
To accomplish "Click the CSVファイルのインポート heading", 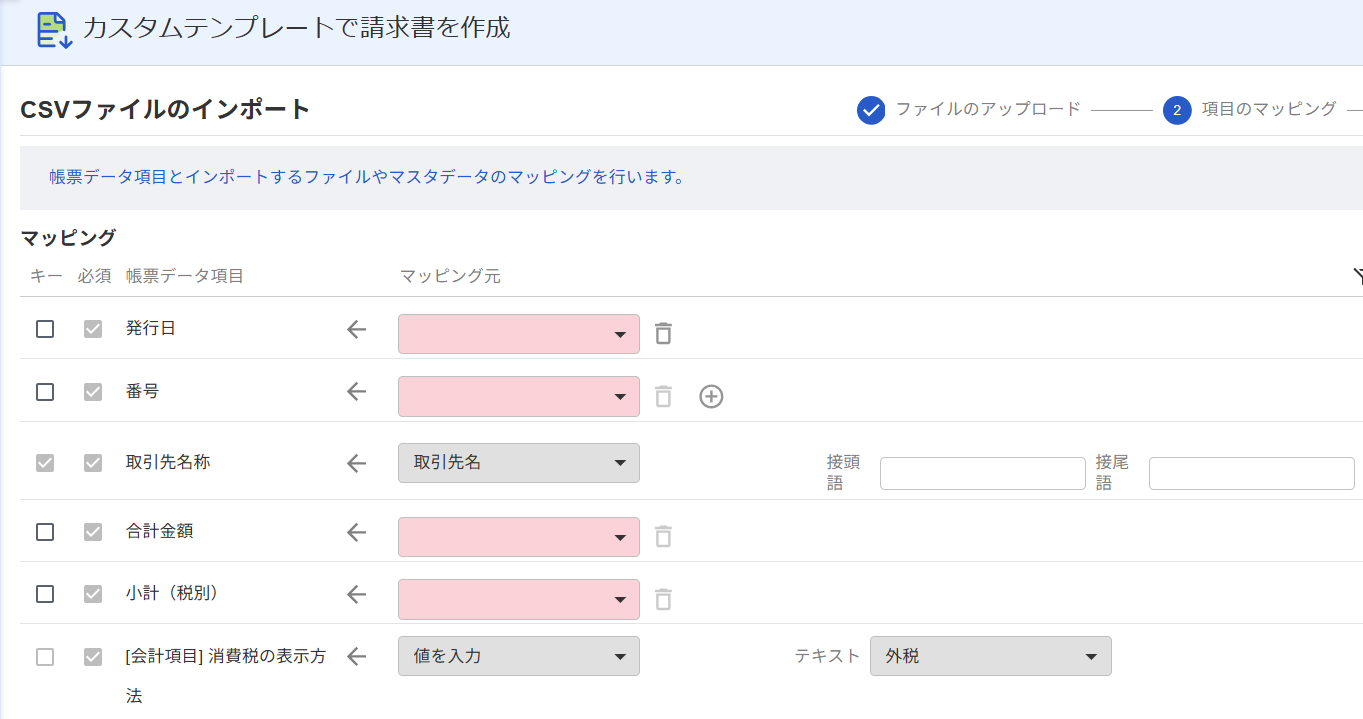I will pyautogui.click(x=165, y=110).
